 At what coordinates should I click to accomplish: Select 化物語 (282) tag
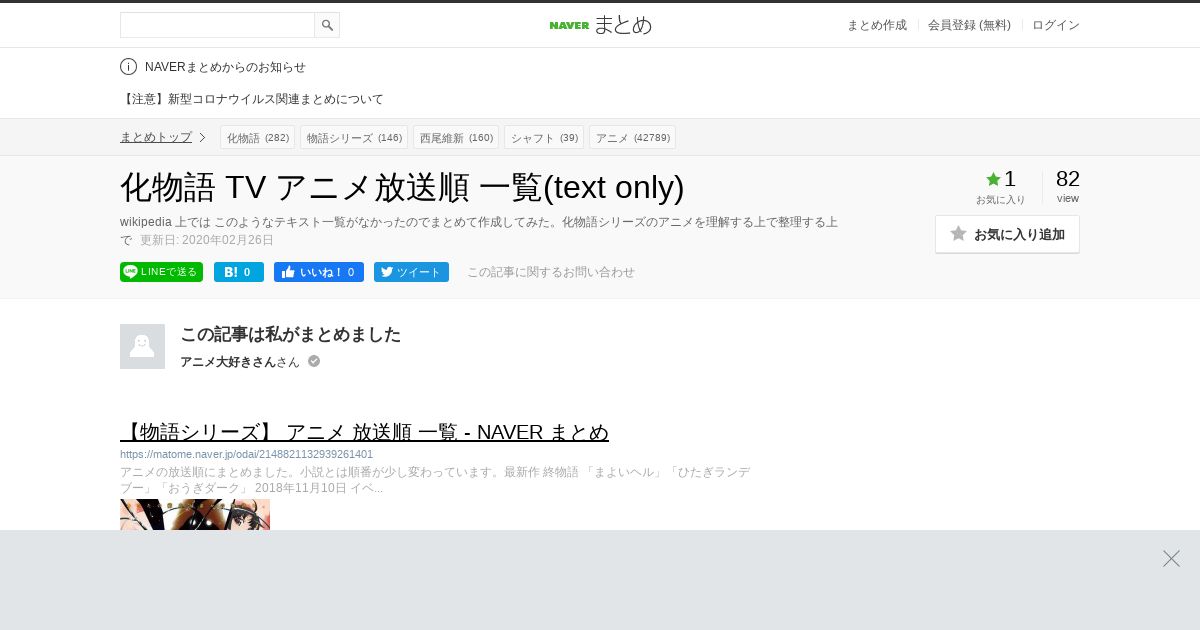point(257,137)
